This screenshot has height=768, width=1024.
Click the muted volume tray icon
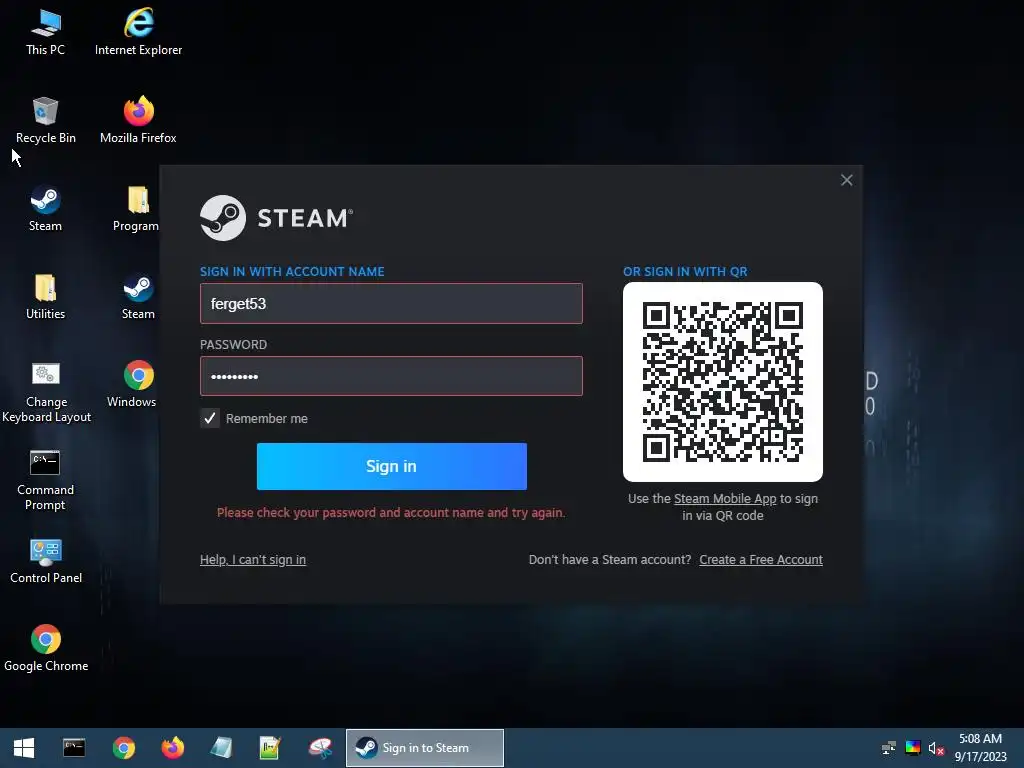click(x=936, y=748)
